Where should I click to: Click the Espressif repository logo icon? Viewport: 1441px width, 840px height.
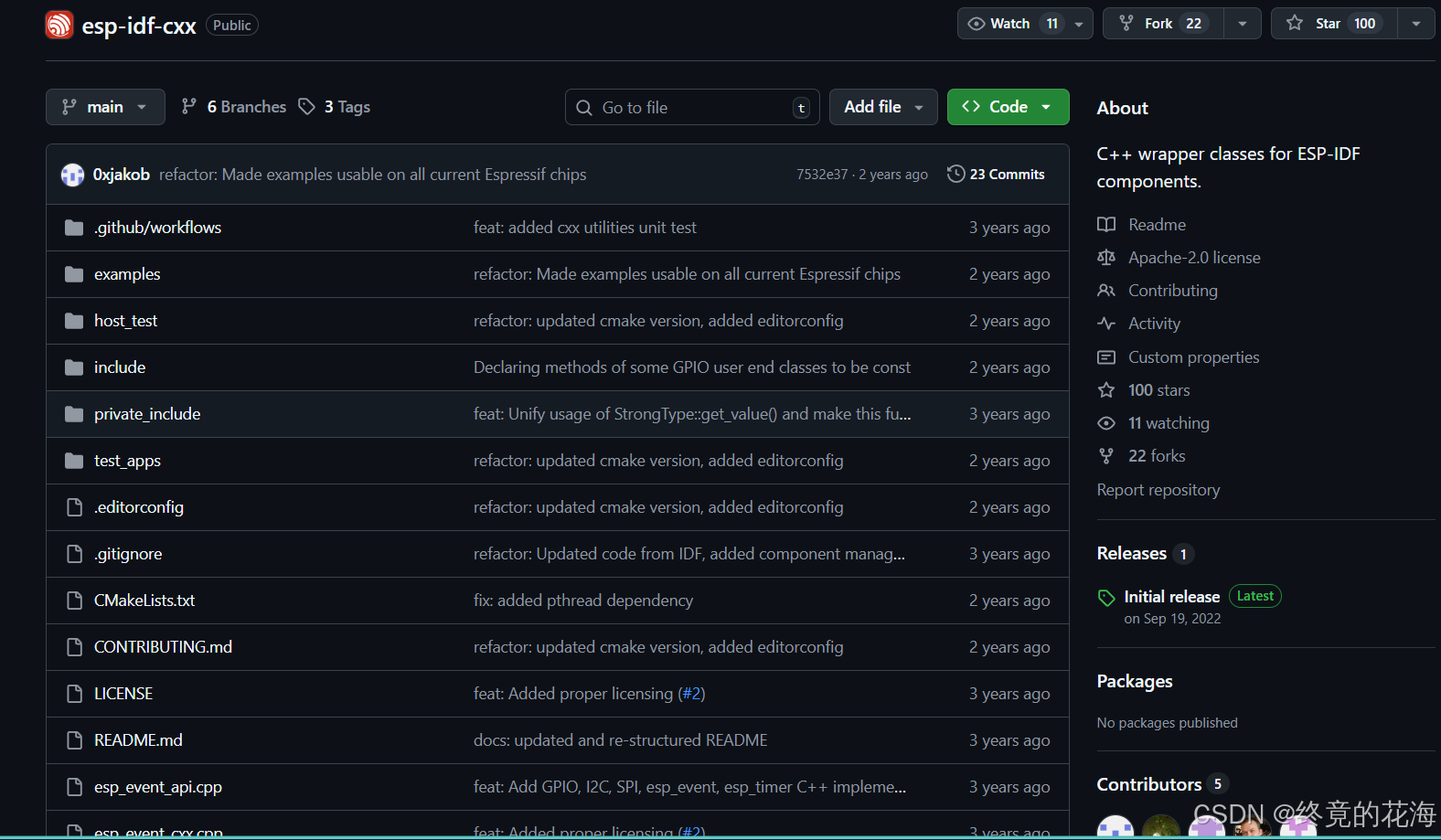(59, 25)
